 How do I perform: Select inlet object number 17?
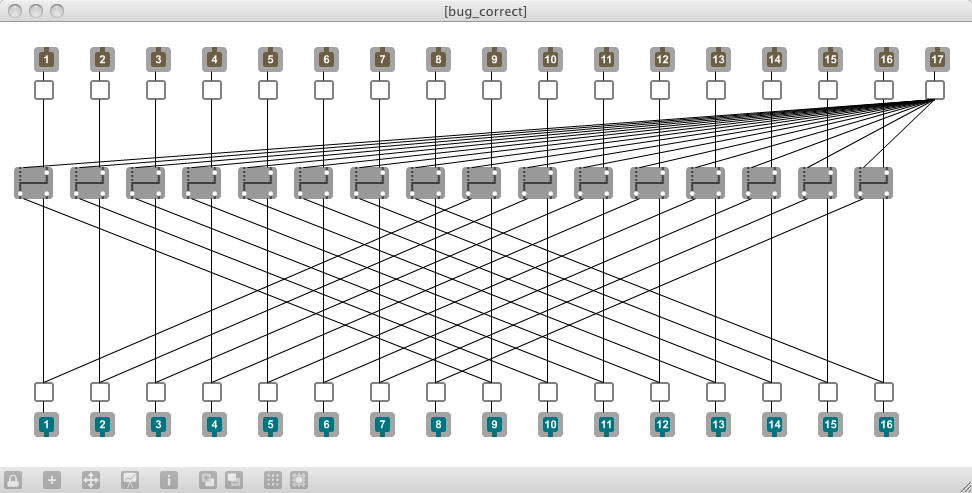(x=937, y=60)
